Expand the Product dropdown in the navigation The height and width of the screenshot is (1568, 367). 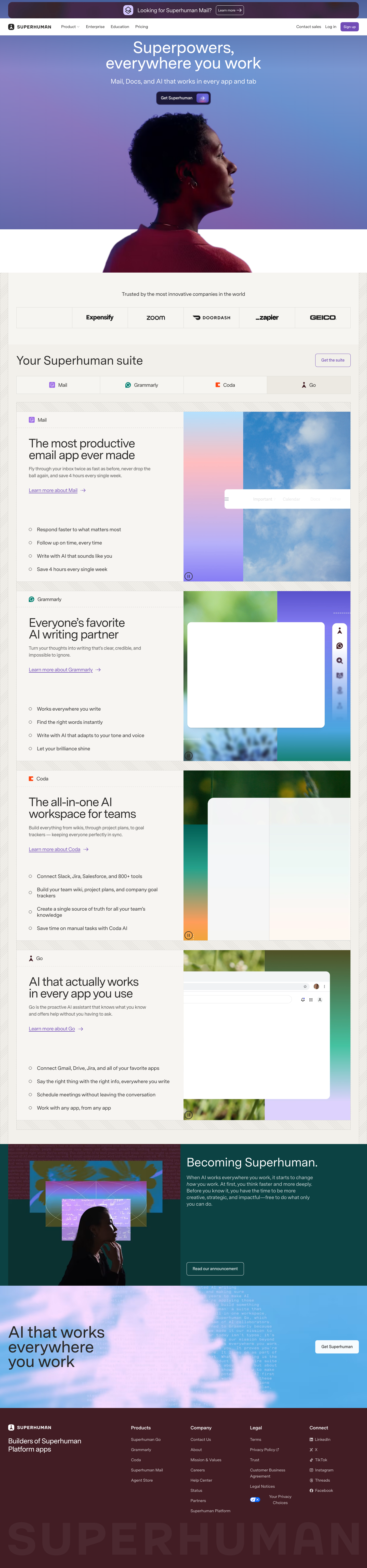70,27
